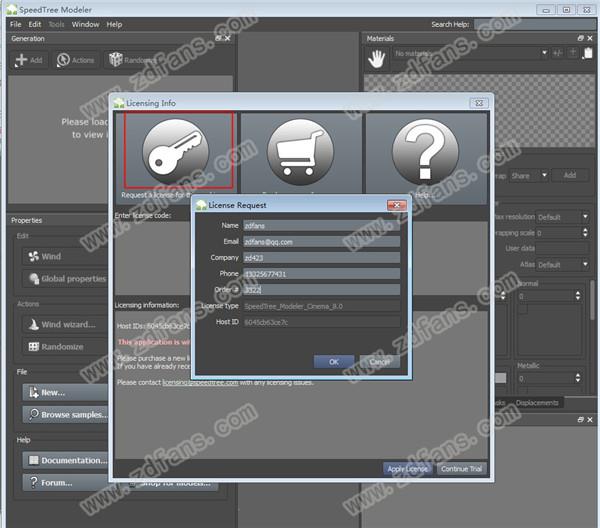Close the Licensing Info window
Image resolution: width=600 pixels, height=528 pixels.
click(479, 103)
